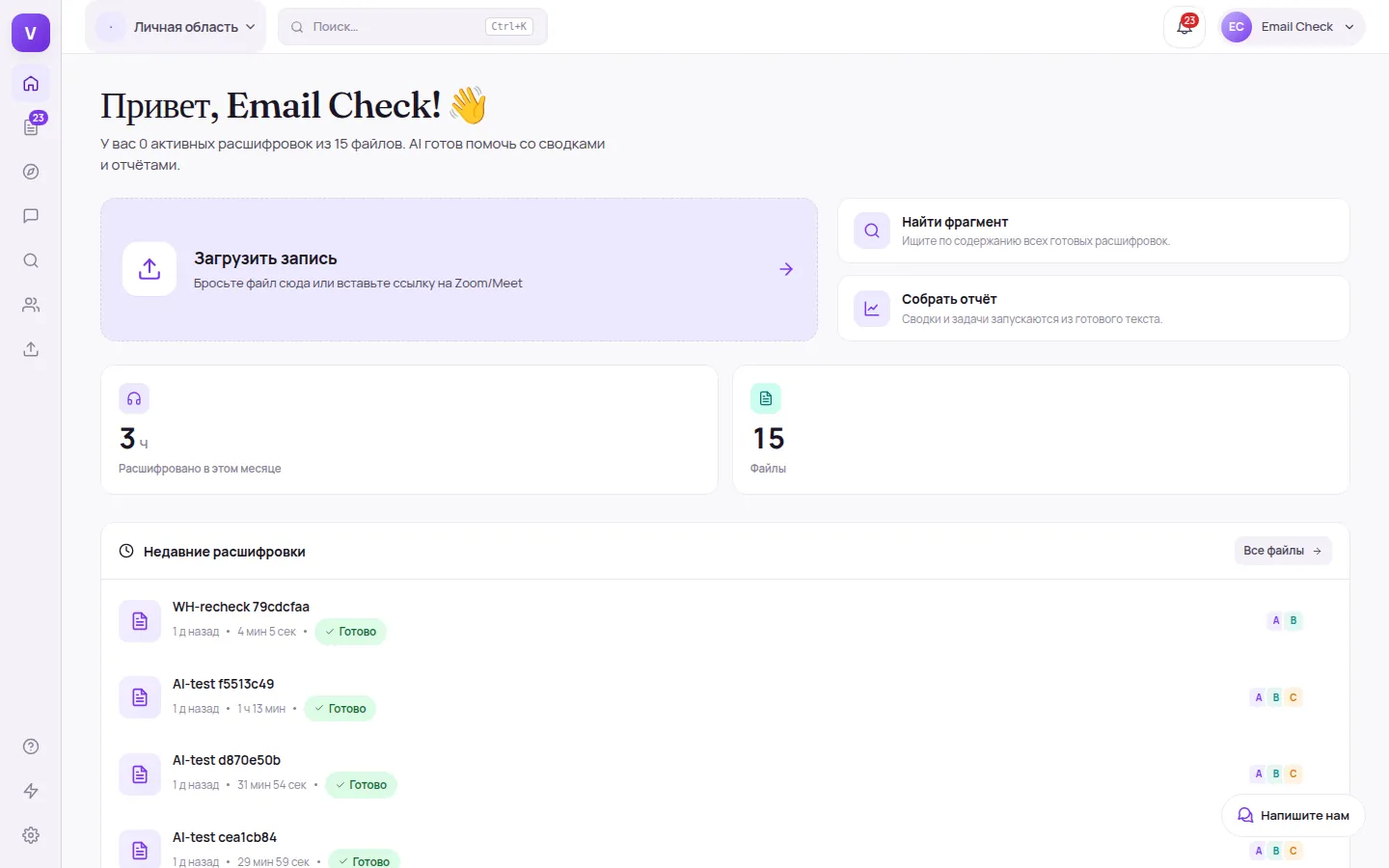Screen dimensions: 1389x868
Task: Click the file icon of AI-test cea1cb84
Action: click(140, 850)
